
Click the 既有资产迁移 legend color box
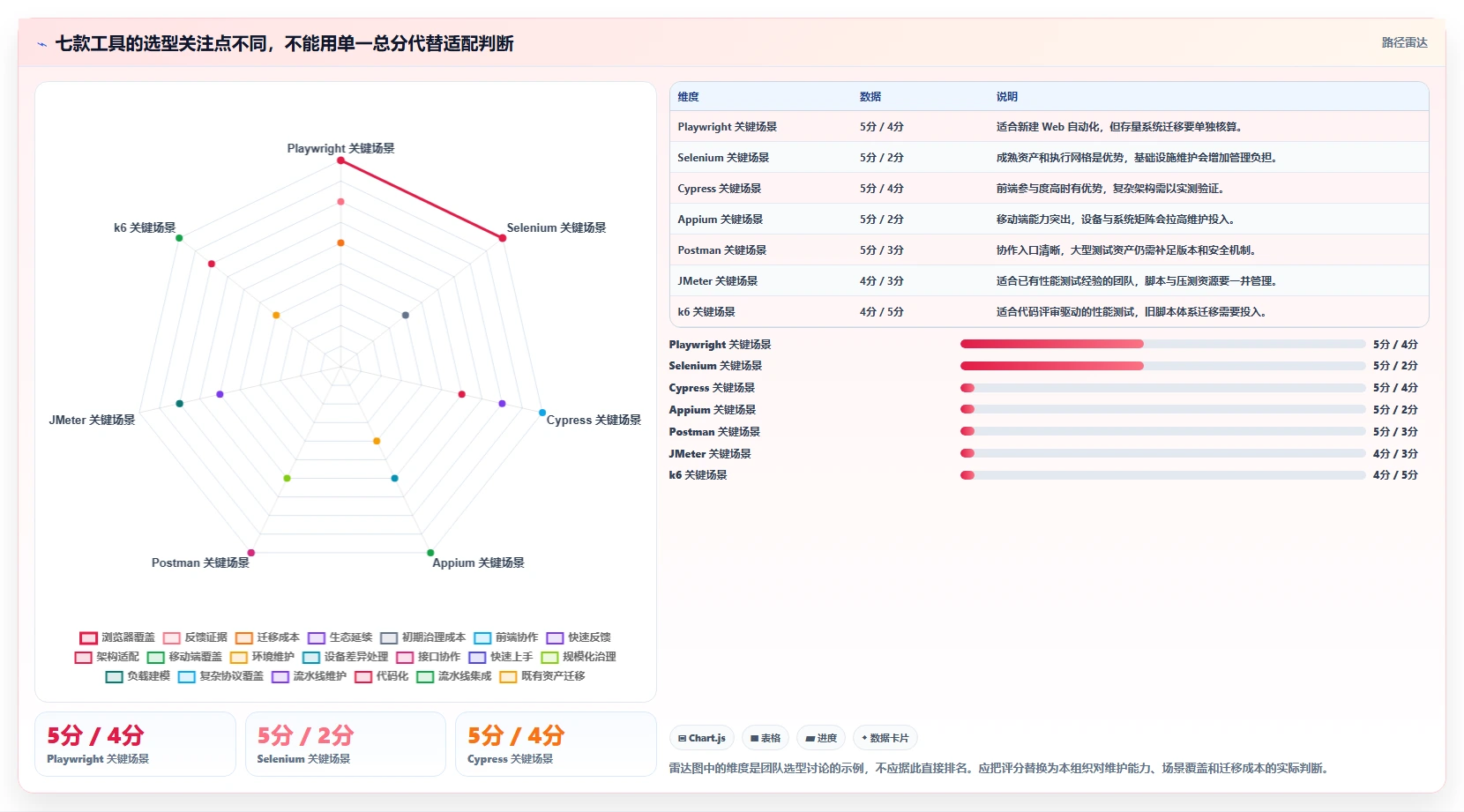508,677
